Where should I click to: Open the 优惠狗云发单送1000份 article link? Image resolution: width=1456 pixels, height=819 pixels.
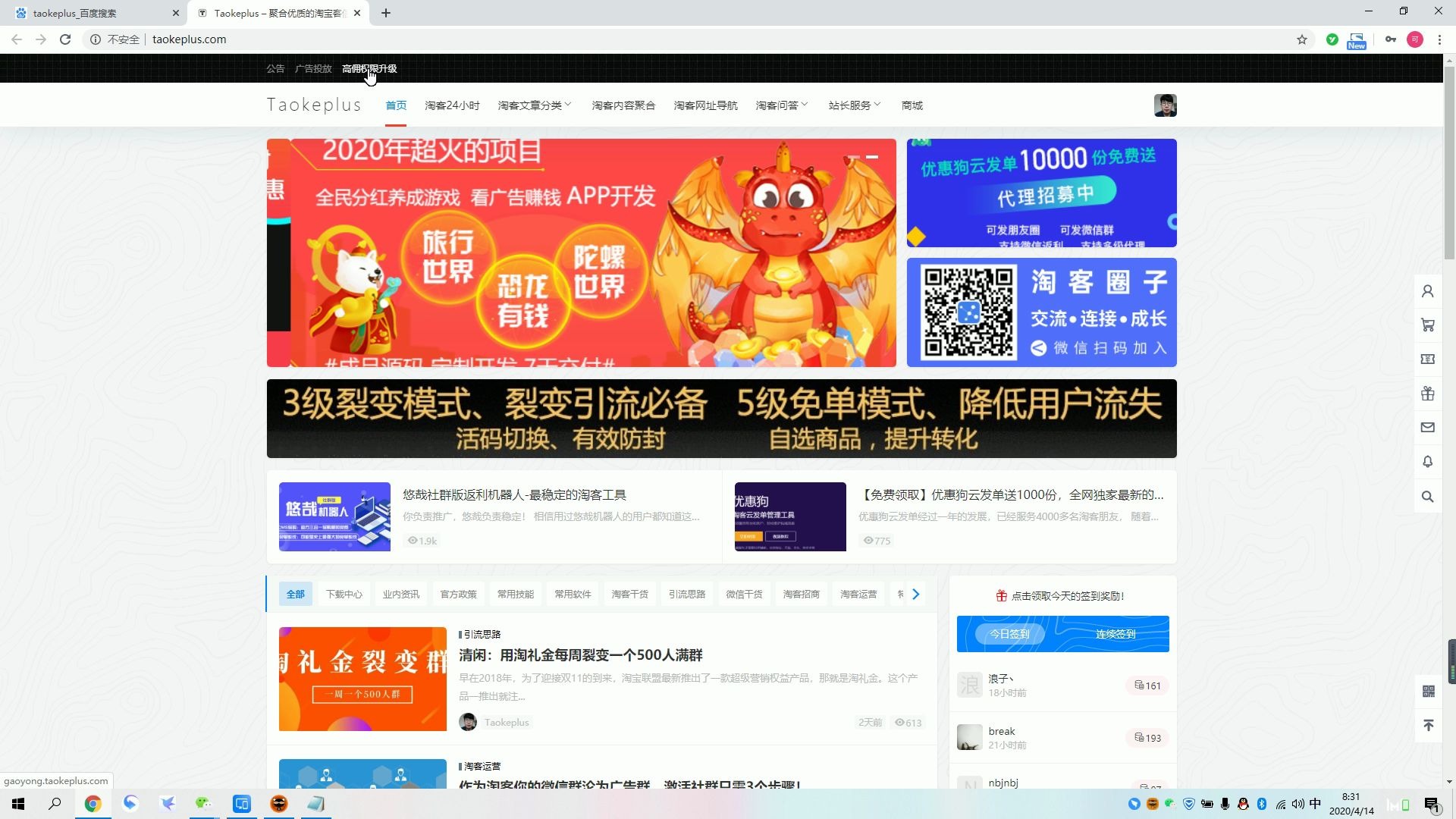(x=1011, y=495)
